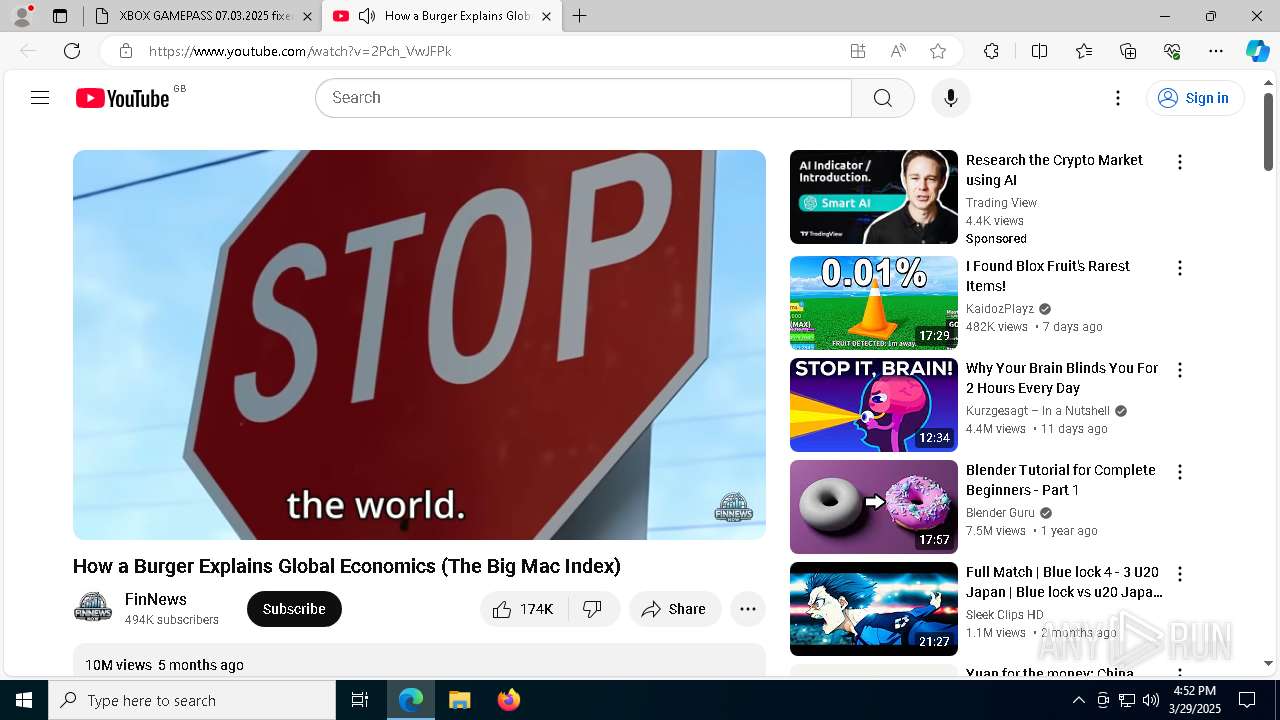Screen dimensions: 1280x720
Task: Open more actions menu below video
Action: pos(748,609)
